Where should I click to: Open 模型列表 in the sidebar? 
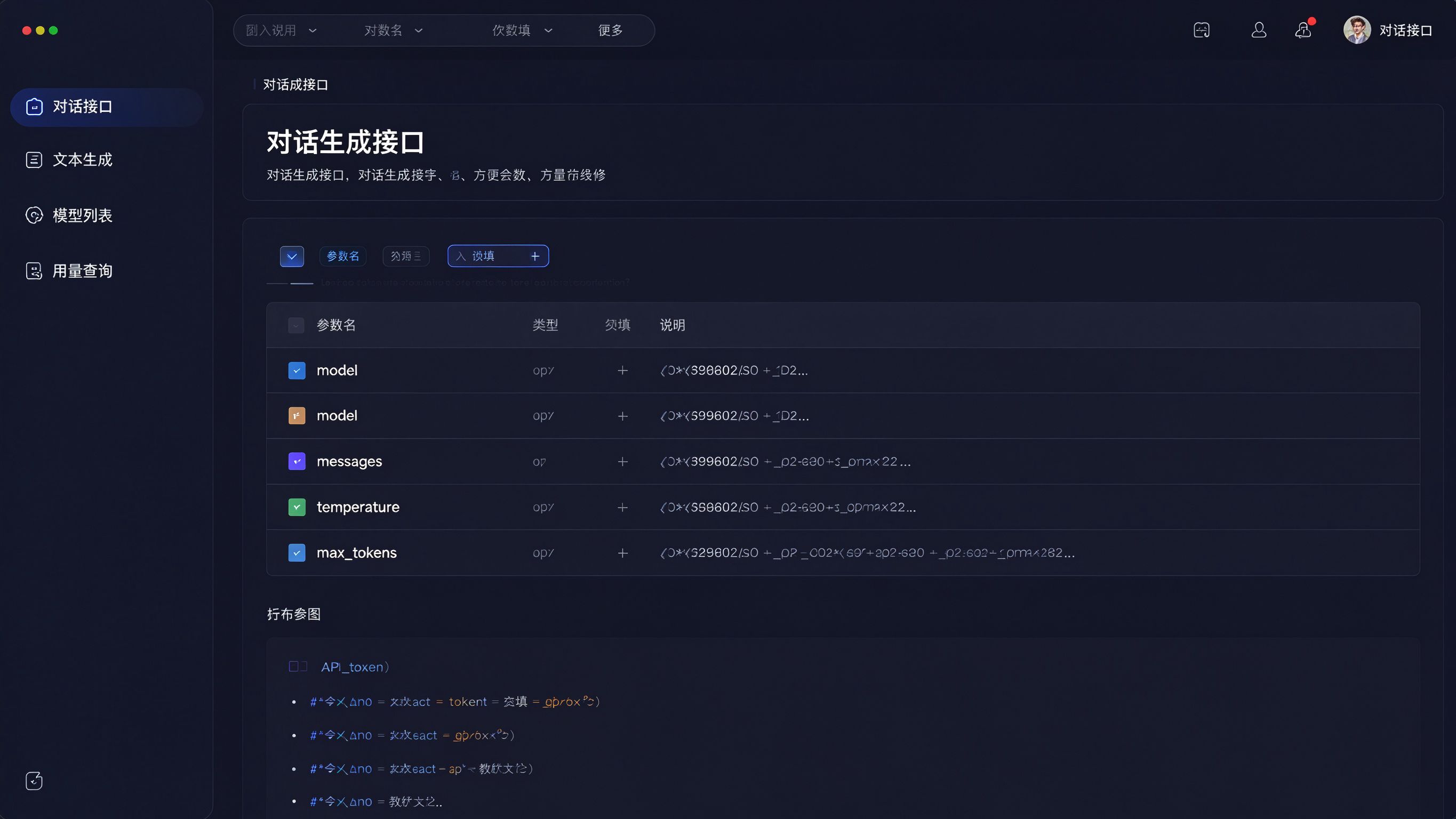(83, 215)
